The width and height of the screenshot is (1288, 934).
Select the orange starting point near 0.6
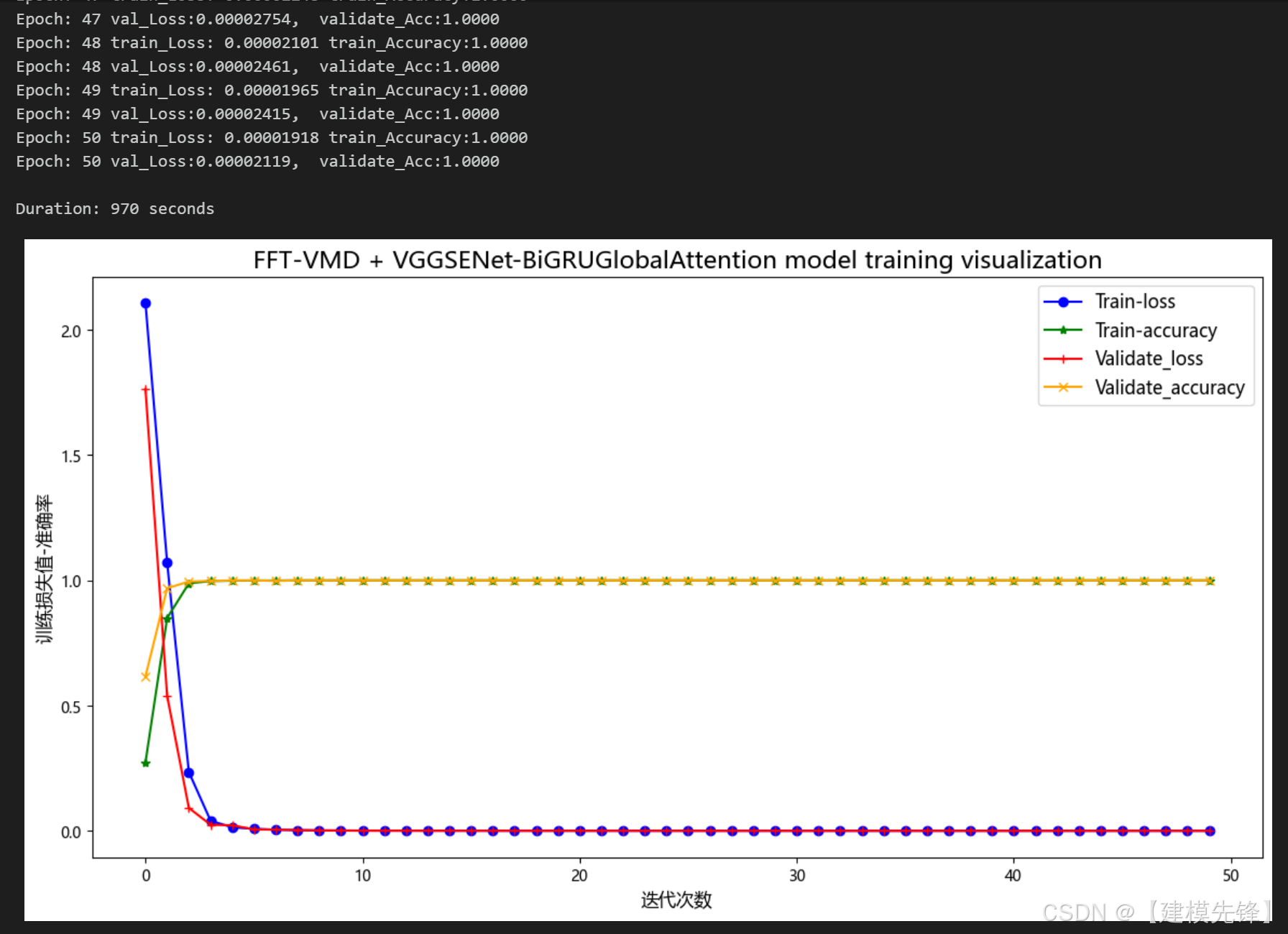[145, 676]
